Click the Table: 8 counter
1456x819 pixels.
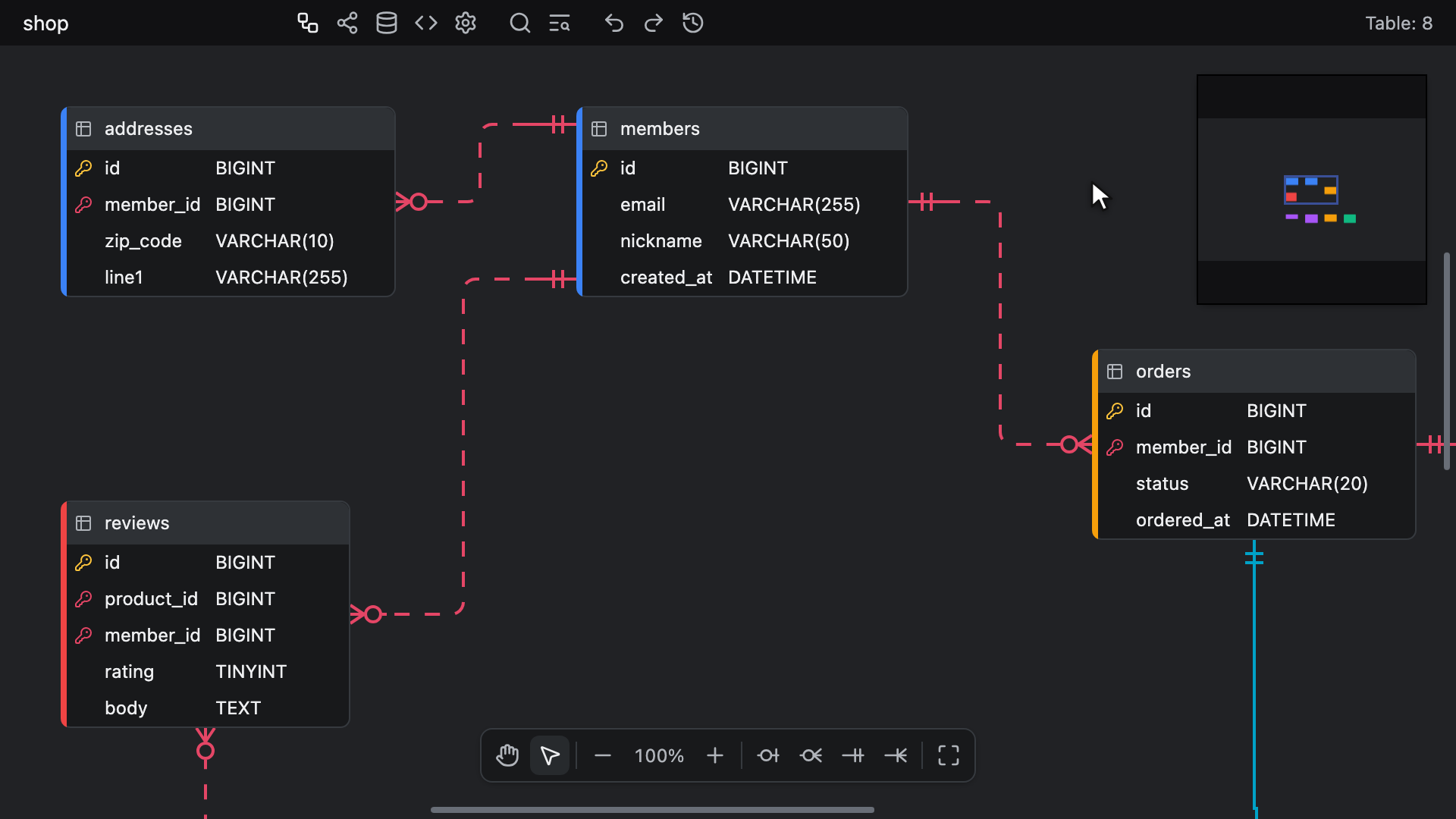pyautogui.click(x=1398, y=24)
